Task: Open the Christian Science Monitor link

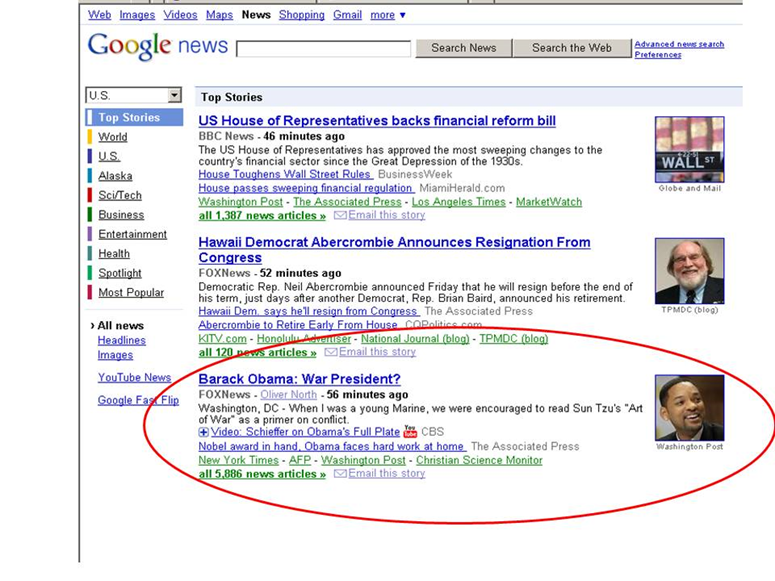Action: point(479,460)
